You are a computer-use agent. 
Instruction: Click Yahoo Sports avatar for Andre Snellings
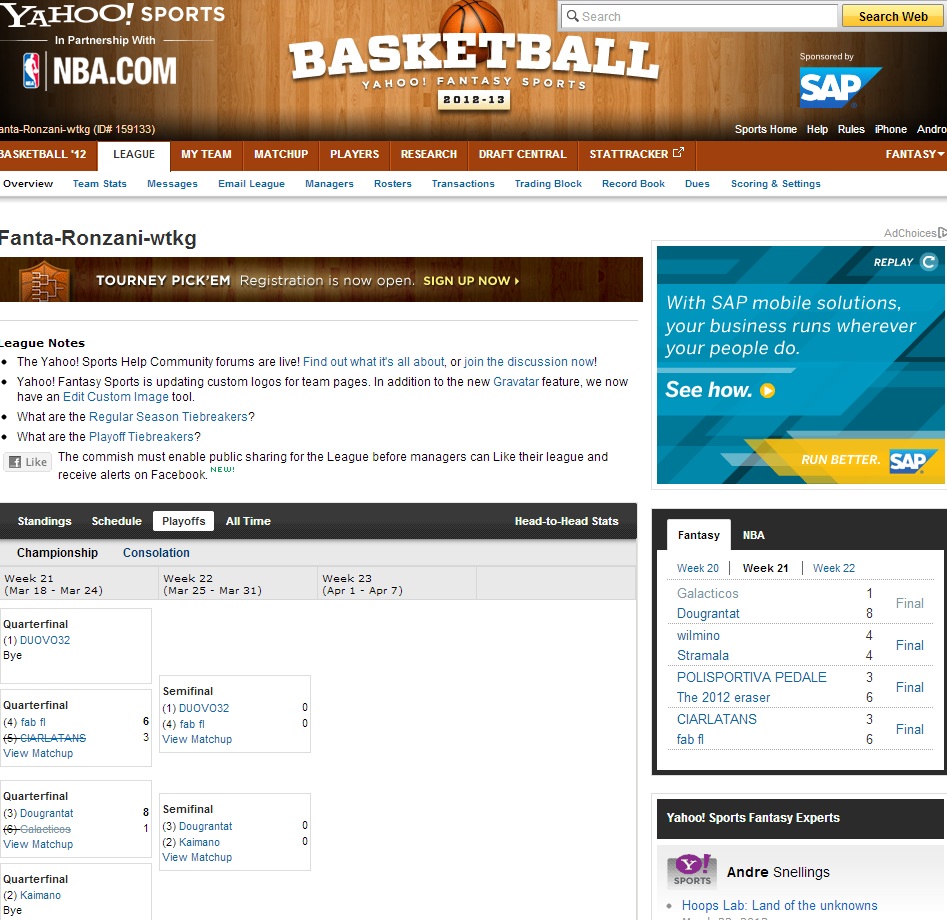[692, 871]
